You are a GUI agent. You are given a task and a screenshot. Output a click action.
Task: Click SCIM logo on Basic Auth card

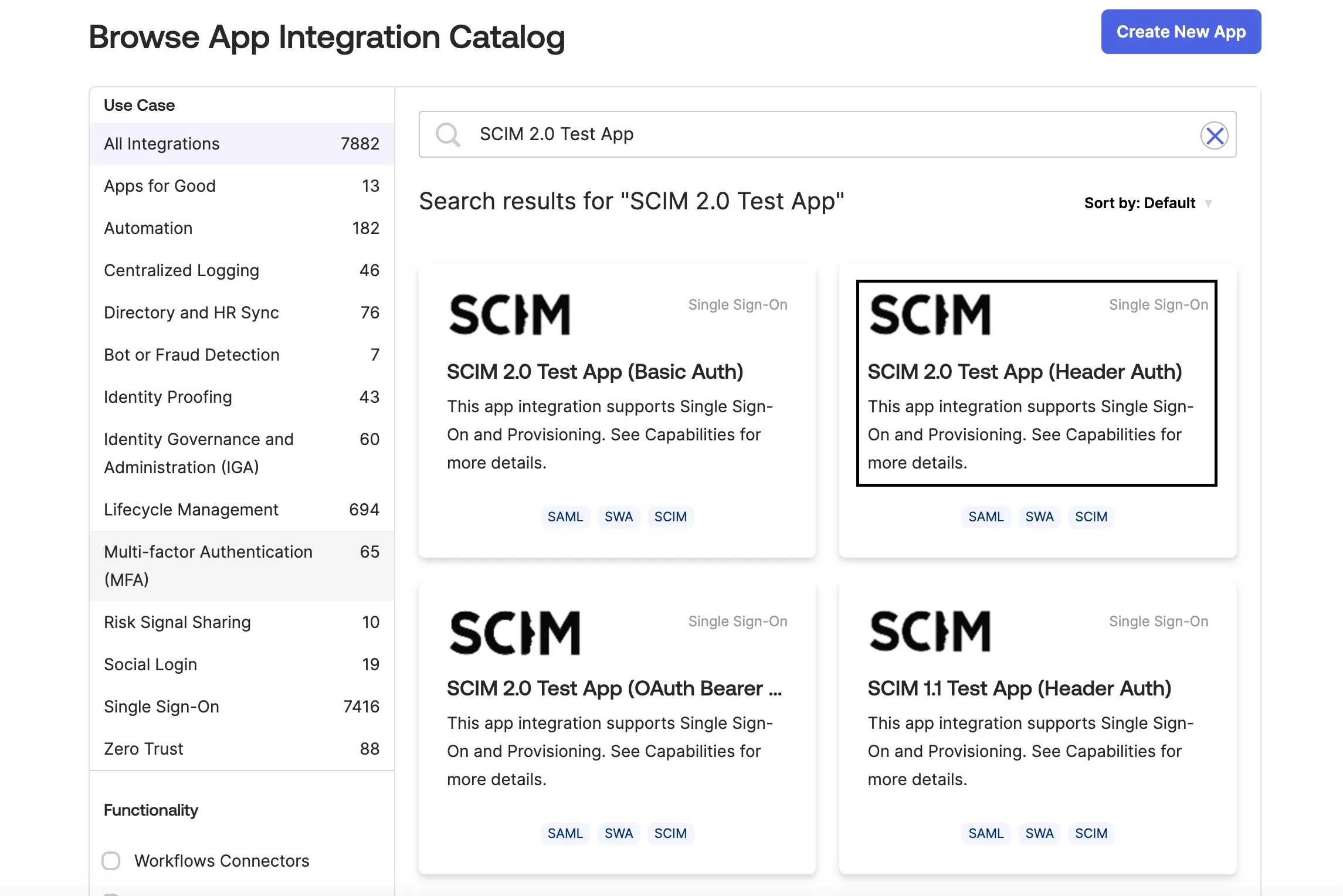(510, 314)
